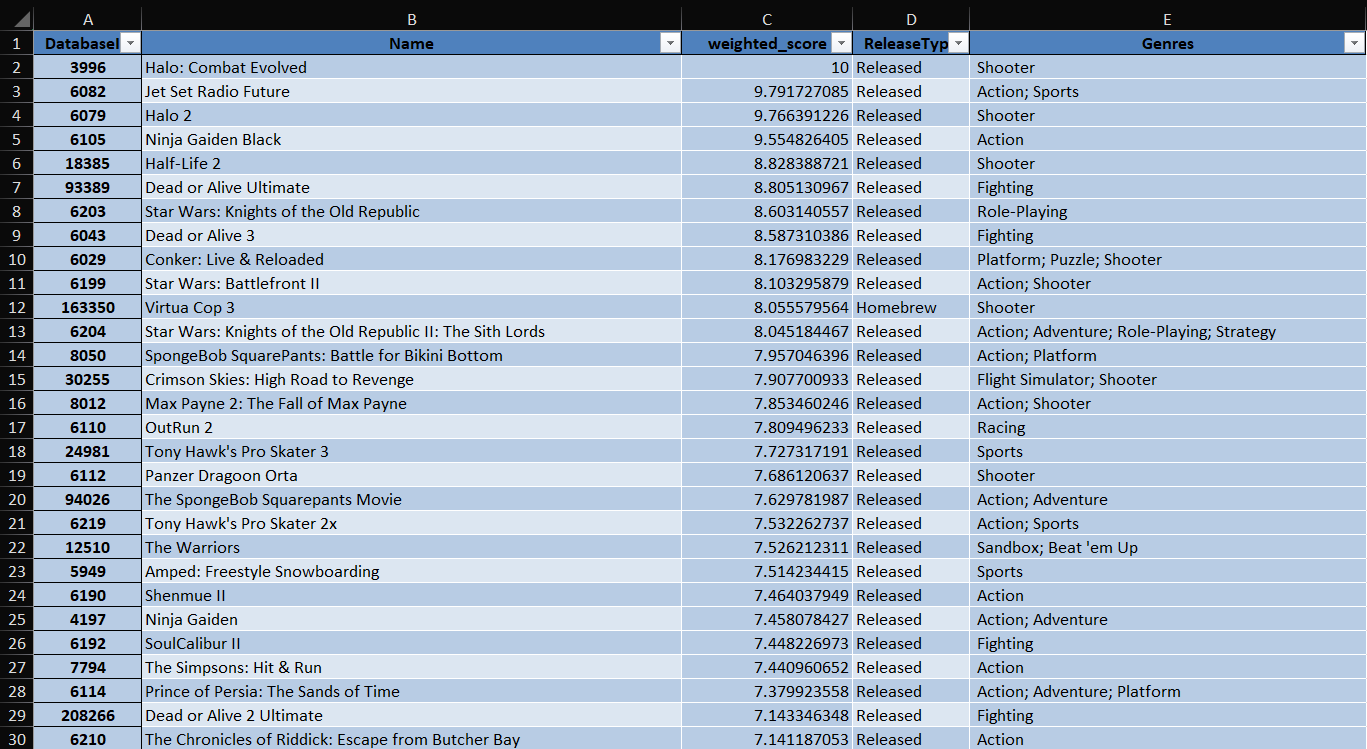Click the database ID cell 163350
1367x749 pixels.
pos(88,307)
